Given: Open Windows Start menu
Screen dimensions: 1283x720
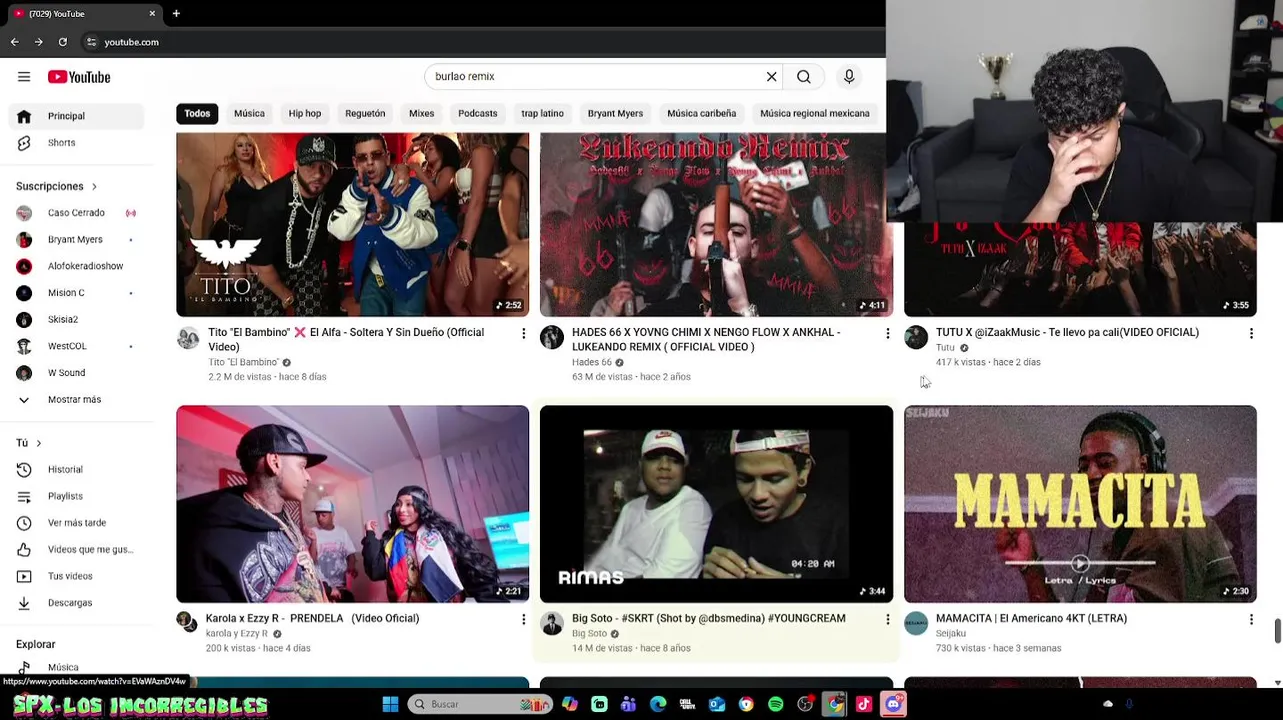Looking at the screenshot, I should (390, 704).
